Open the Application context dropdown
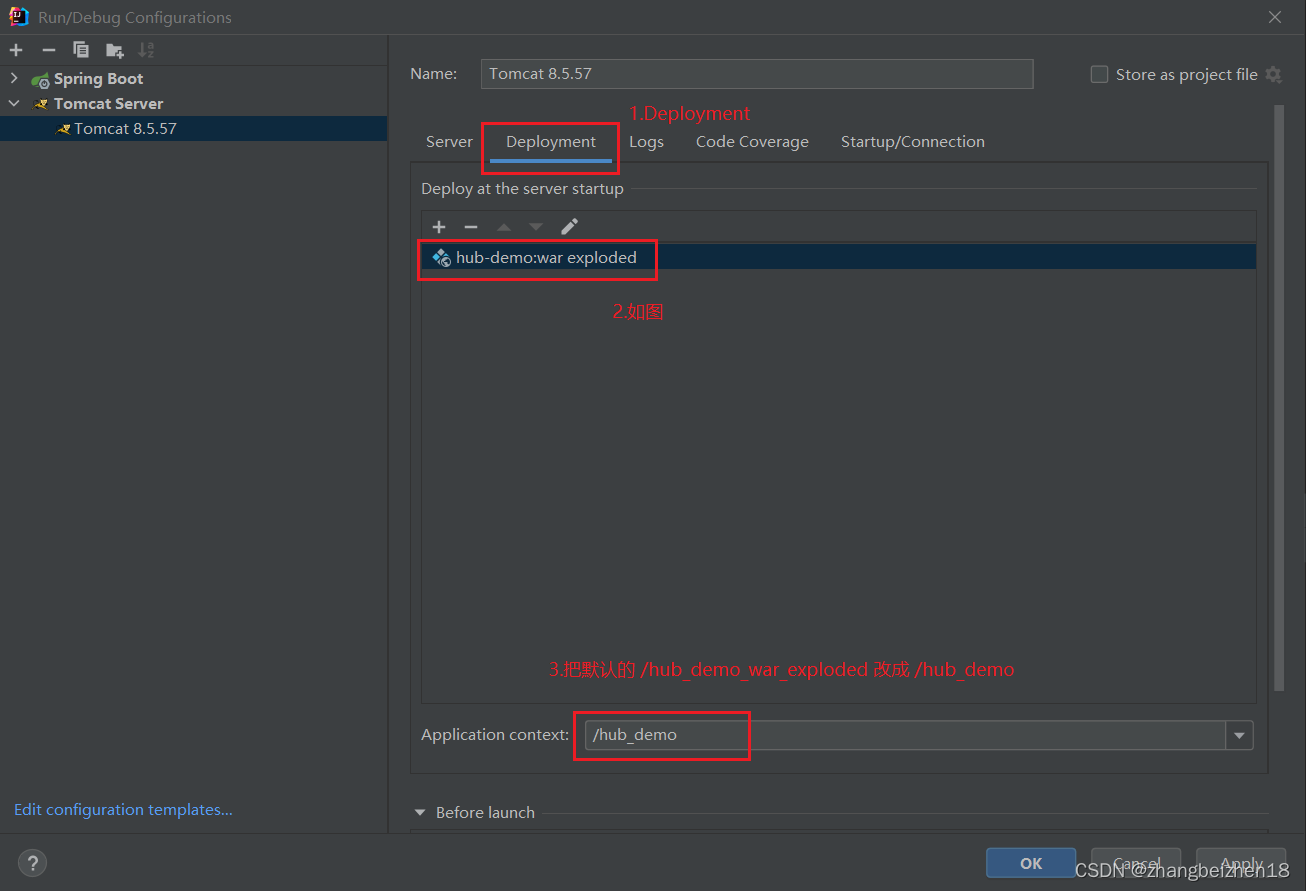 (x=1239, y=735)
